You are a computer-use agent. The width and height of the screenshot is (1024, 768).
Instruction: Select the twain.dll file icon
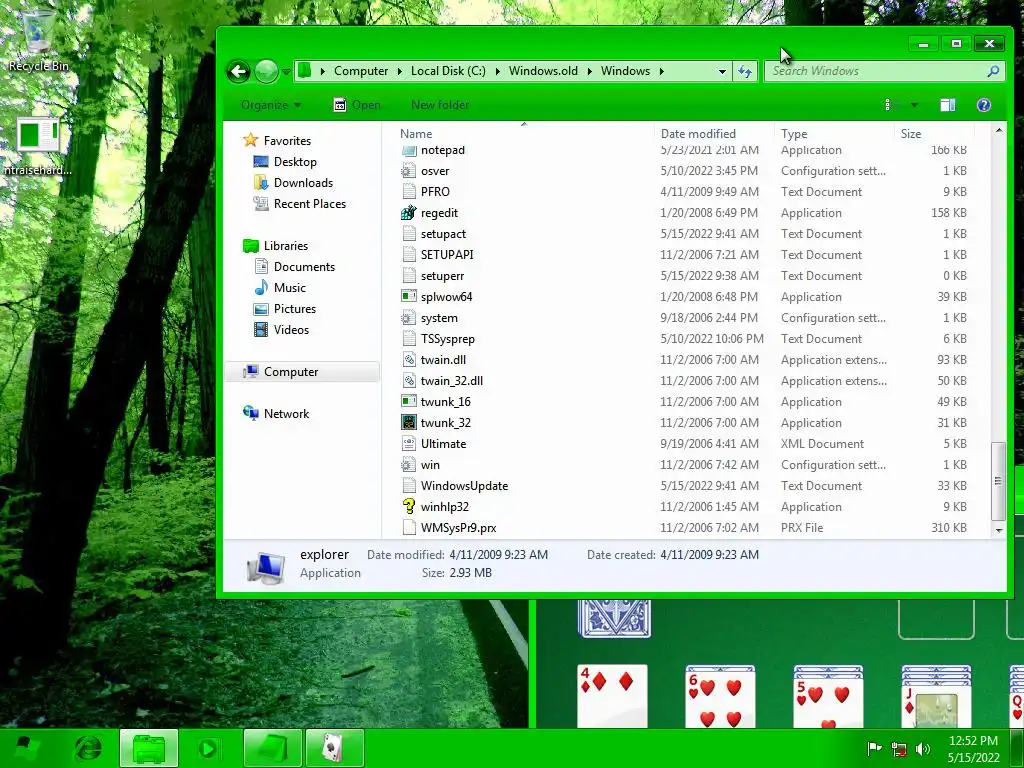(x=409, y=360)
